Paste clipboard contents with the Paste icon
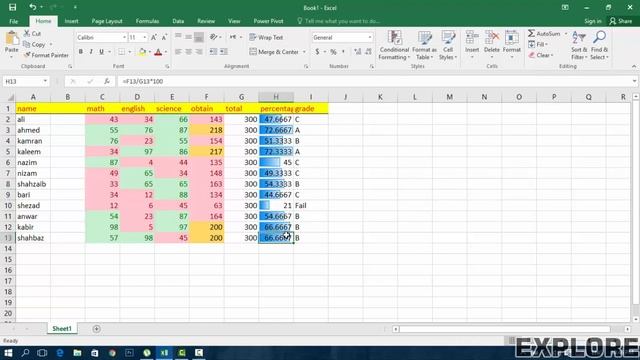 point(11,39)
